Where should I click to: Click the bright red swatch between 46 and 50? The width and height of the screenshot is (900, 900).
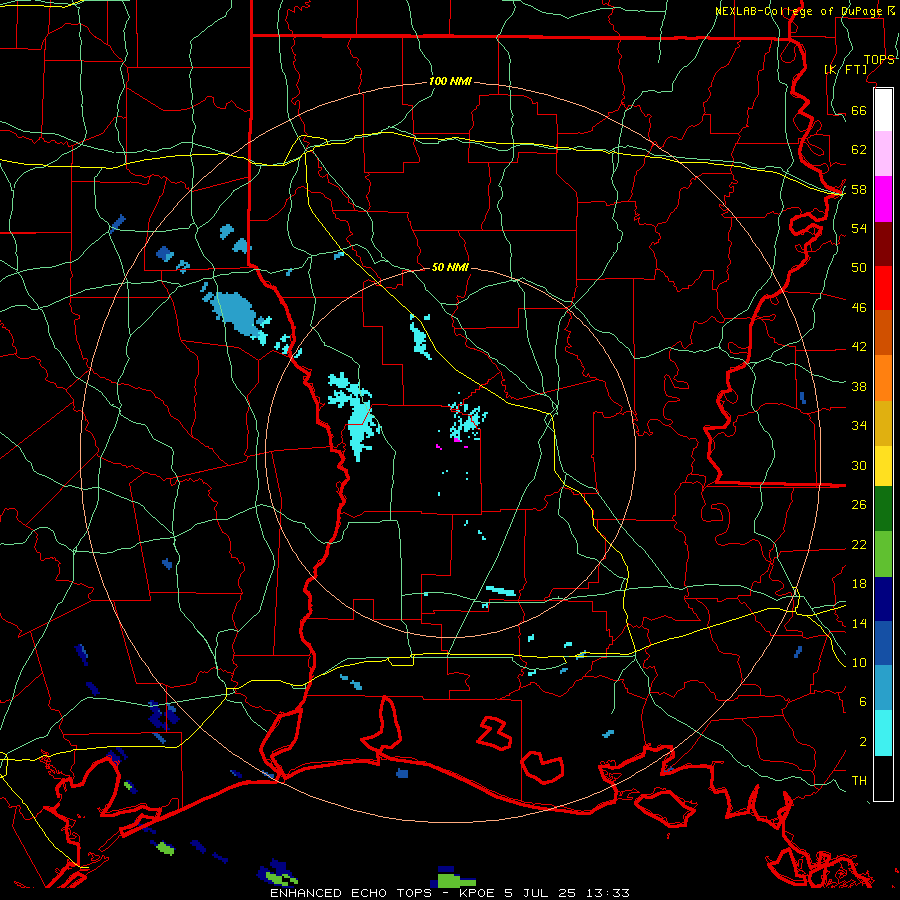[x=883, y=288]
